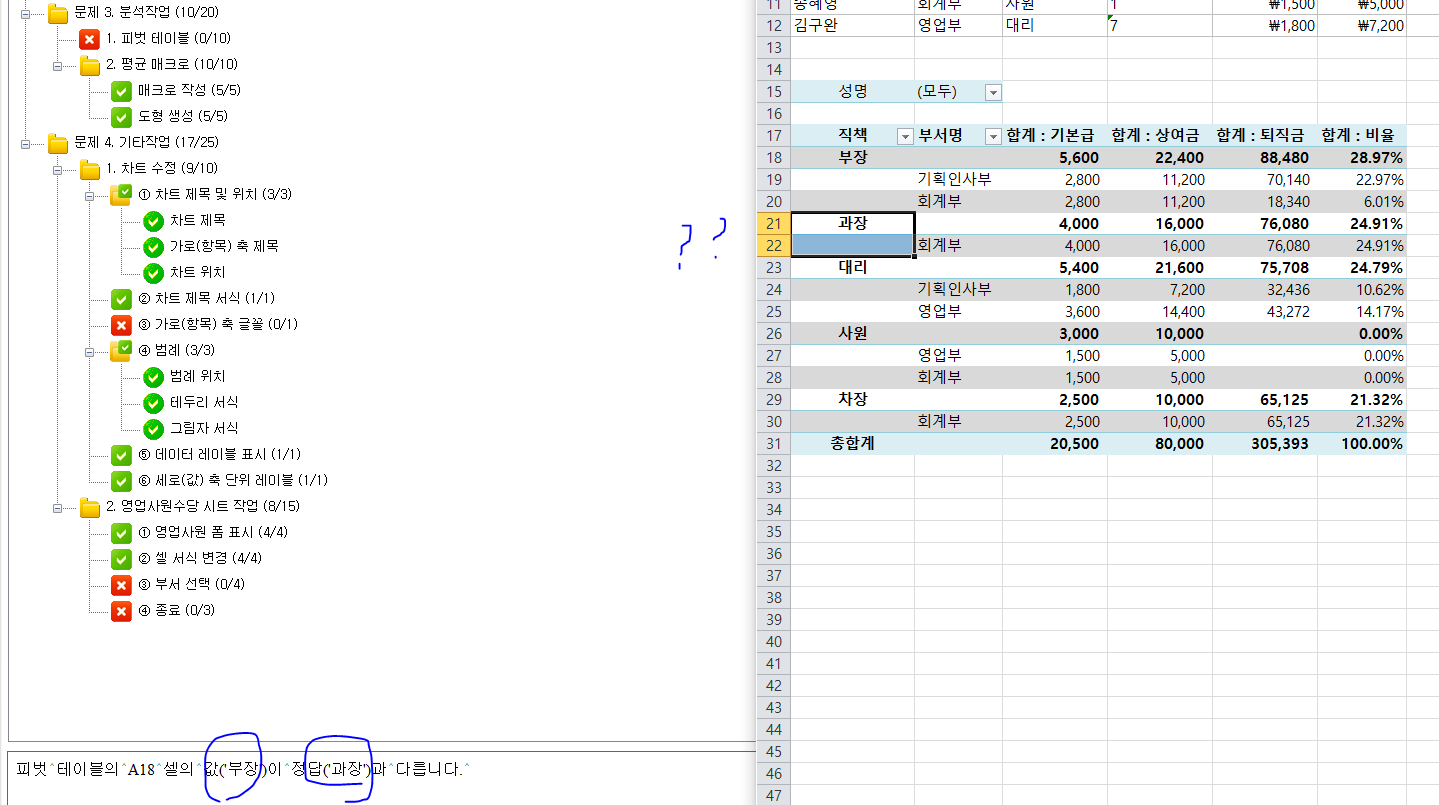Click green check icon for 매크로 작성

(121, 91)
